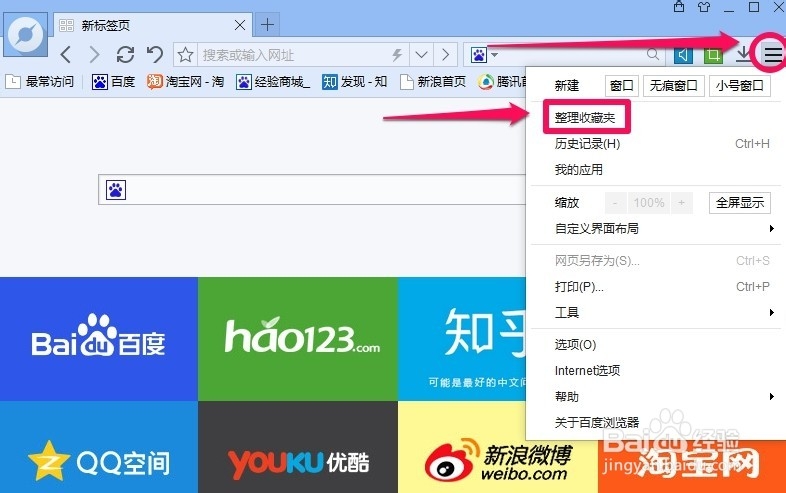Open the 淘宝网 bookmark
Image resolution: width=786 pixels, height=493 pixels.
[x=185, y=81]
